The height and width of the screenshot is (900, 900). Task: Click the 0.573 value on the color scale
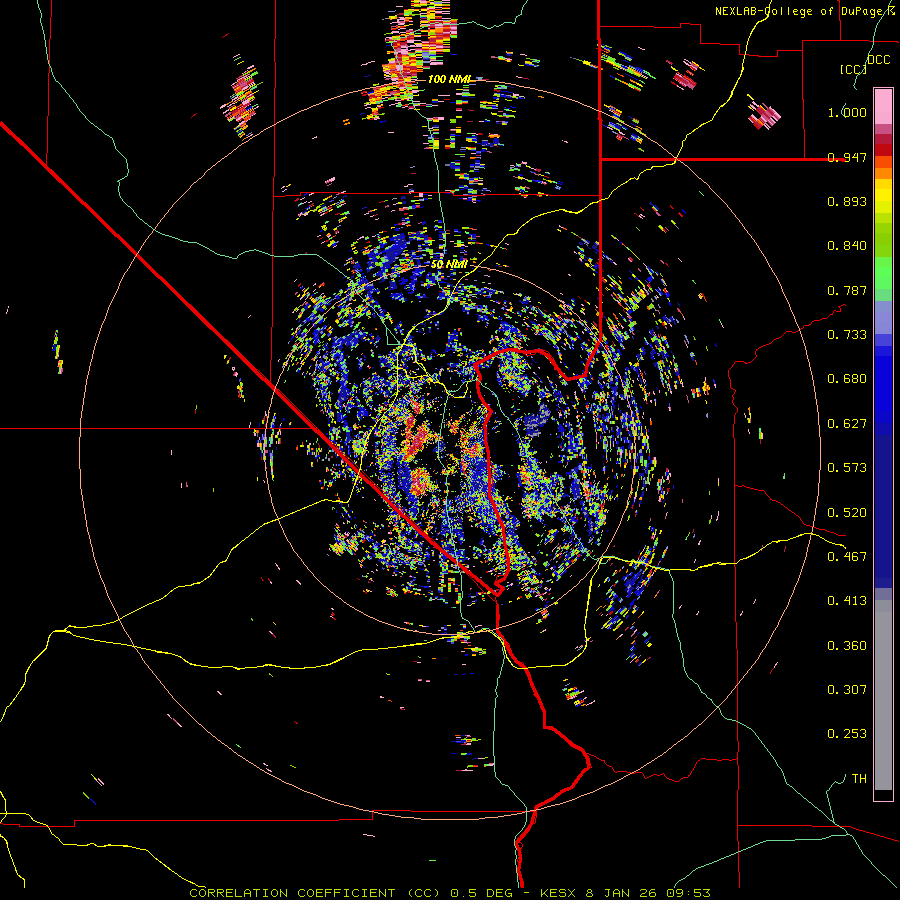847,468
